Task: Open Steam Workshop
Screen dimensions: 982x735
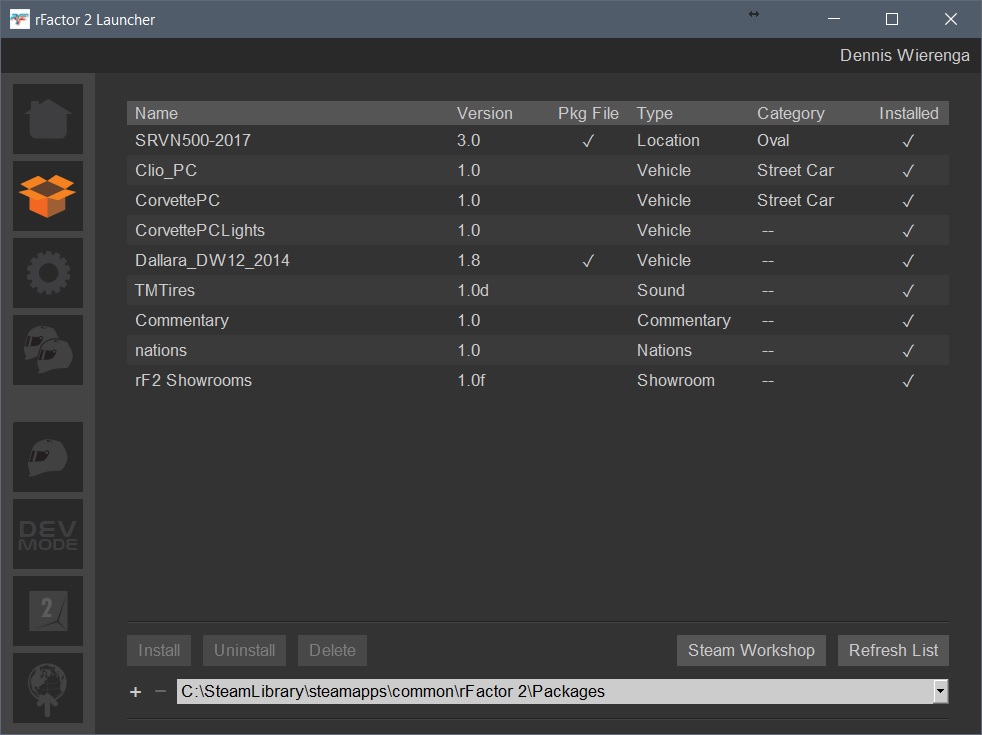Action: tap(751, 650)
